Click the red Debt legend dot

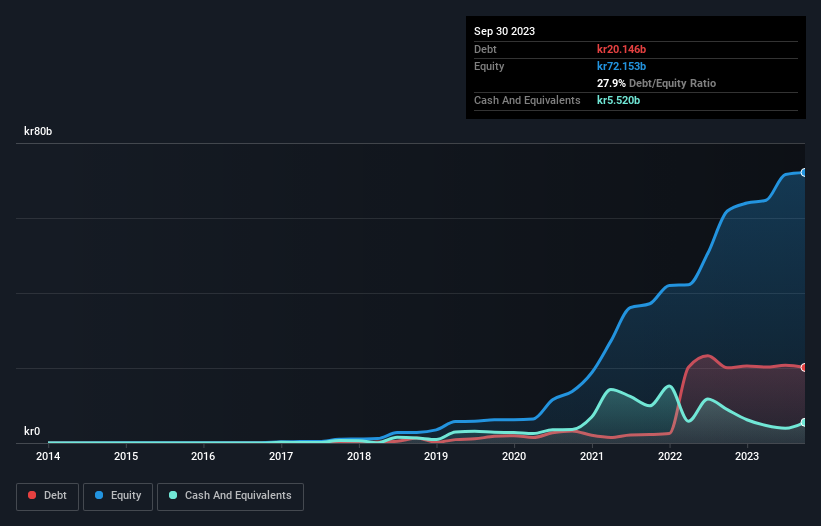point(32,495)
